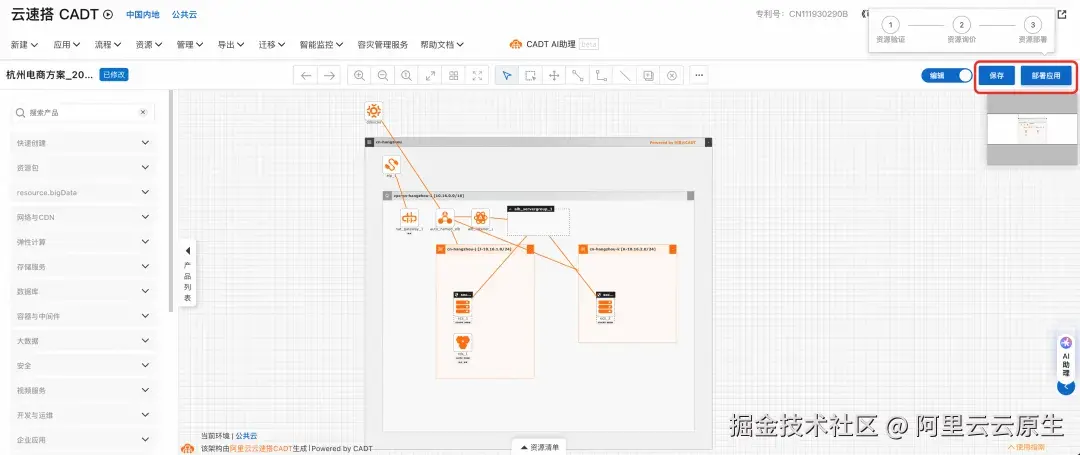Zoom in on the canvas
The height and width of the screenshot is (455, 1080).
point(360,76)
